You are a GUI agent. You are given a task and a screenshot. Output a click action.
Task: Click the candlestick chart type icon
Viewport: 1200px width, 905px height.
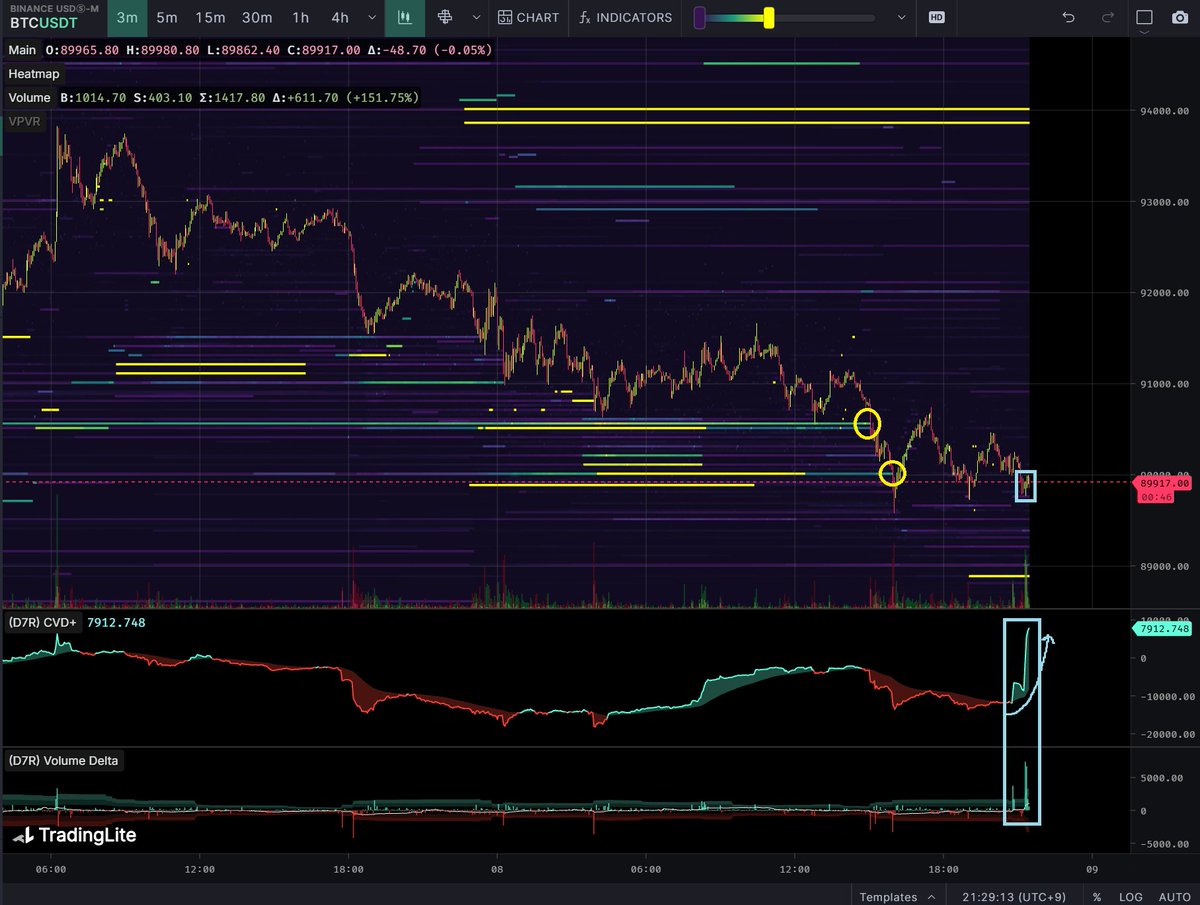(405, 17)
